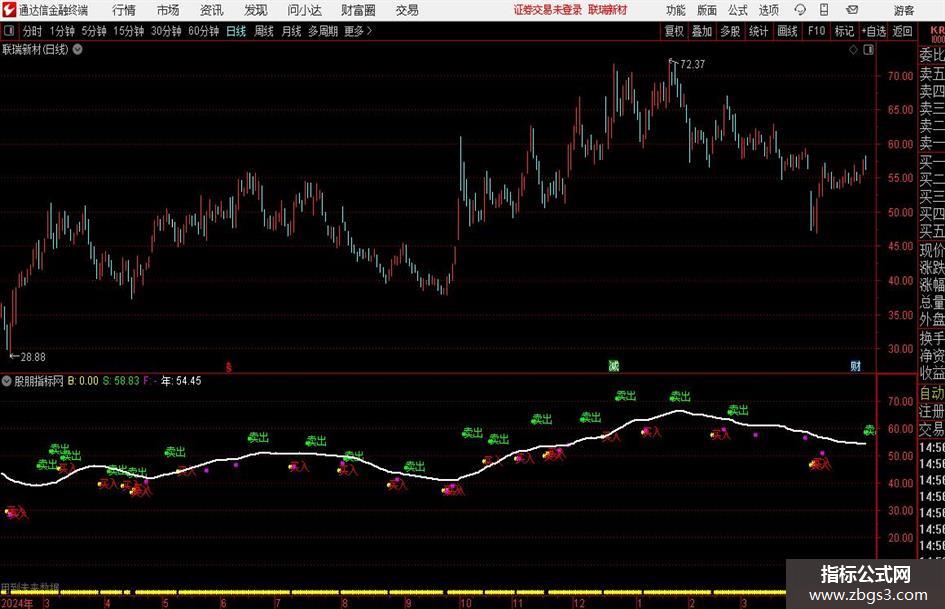Click the 复权 toolbar button

click(674, 31)
